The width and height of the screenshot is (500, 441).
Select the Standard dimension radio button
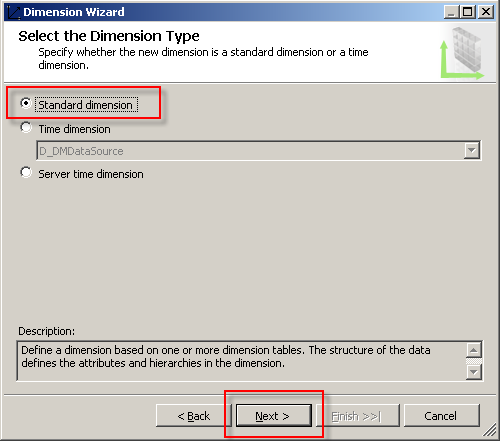26,103
